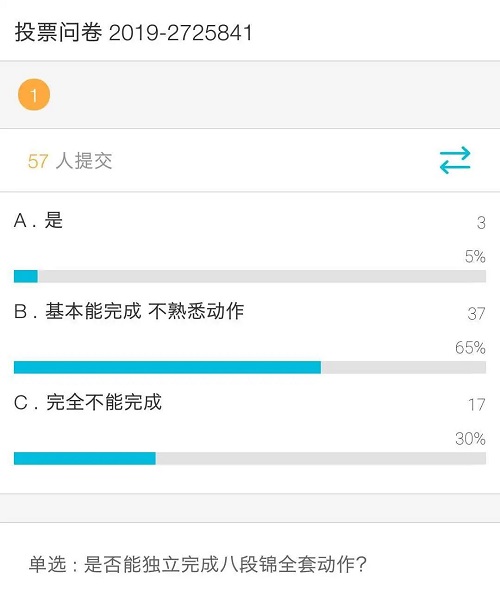
Task: Tap the question text 是否能独立完成八段锦全套动作
Action: tap(220, 564)
